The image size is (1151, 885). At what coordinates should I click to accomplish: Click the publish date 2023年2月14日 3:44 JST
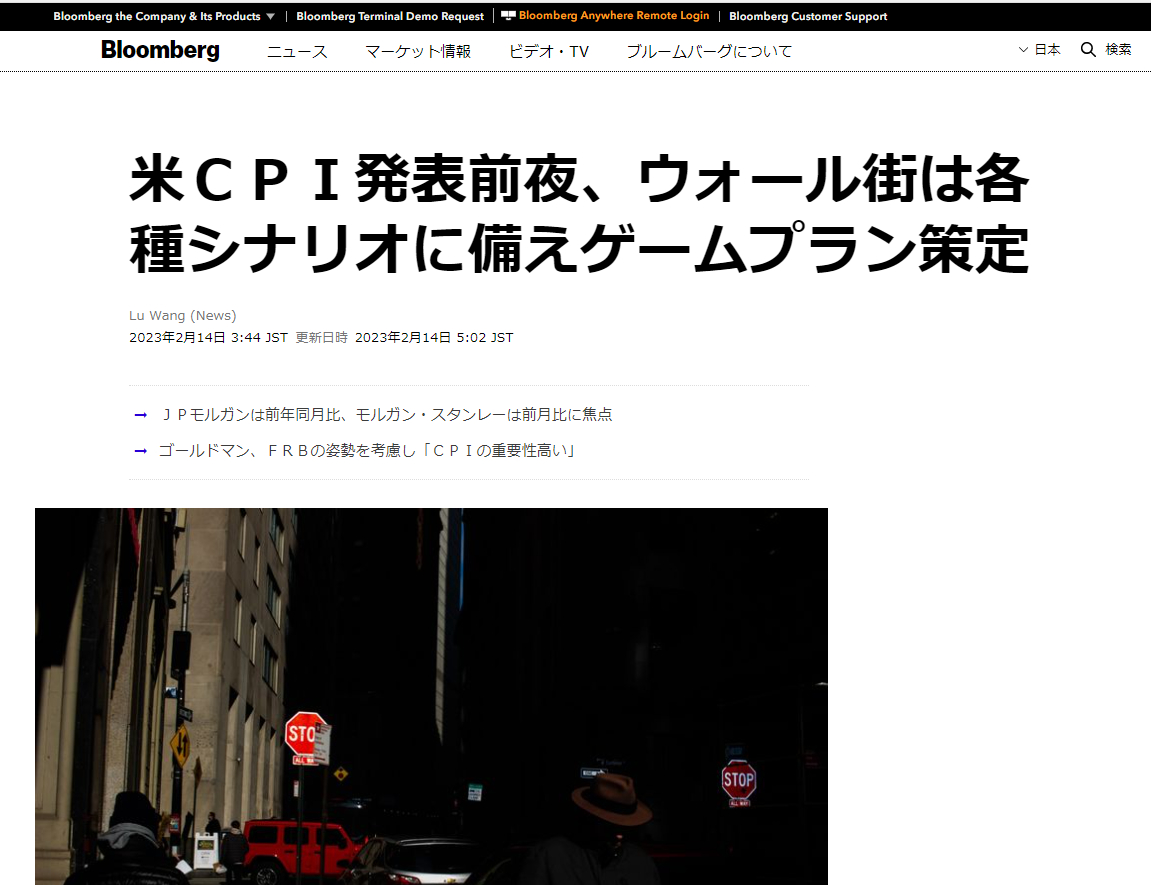208,338
